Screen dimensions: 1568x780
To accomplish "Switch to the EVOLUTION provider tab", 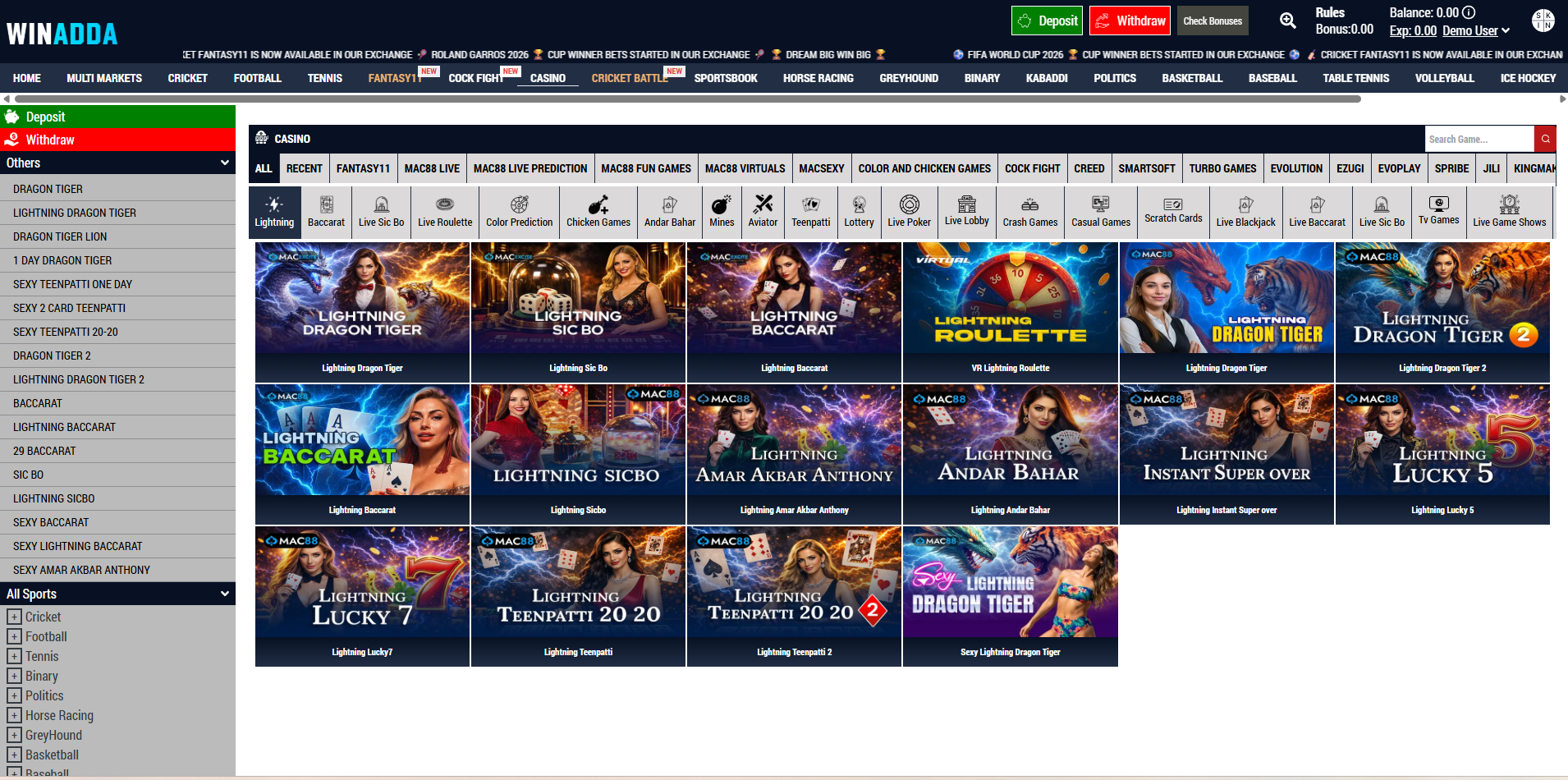I will [1296, 168].
